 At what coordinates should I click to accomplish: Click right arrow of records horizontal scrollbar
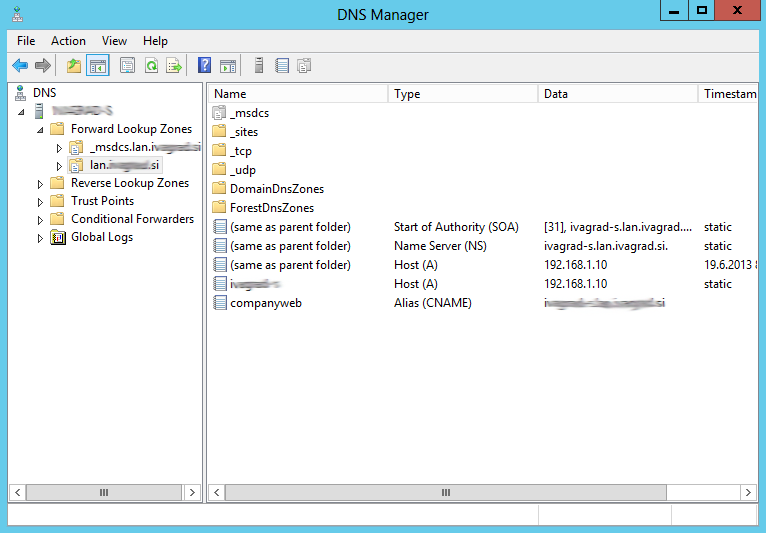(x=748, y=492)
